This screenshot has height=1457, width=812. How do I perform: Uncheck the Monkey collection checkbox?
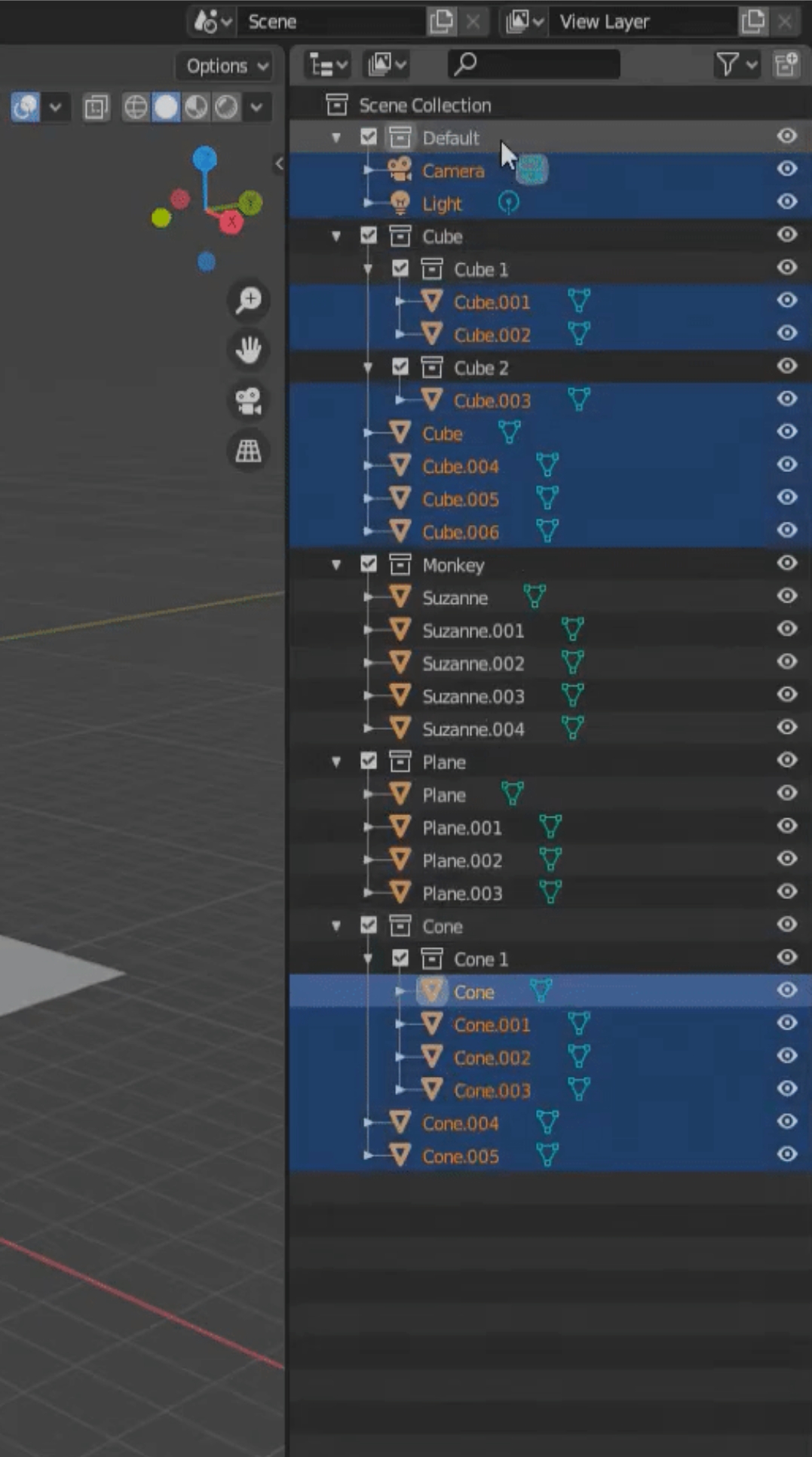368,563
